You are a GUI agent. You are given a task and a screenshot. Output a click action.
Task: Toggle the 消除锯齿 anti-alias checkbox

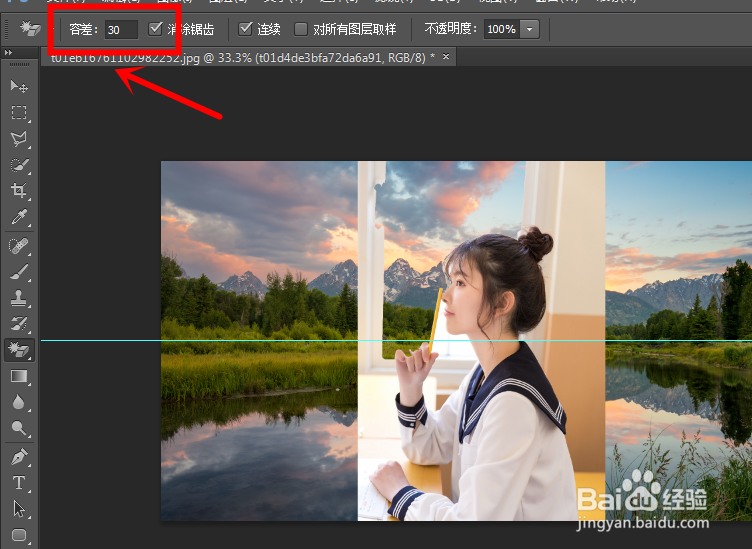(x=155, y=29)
